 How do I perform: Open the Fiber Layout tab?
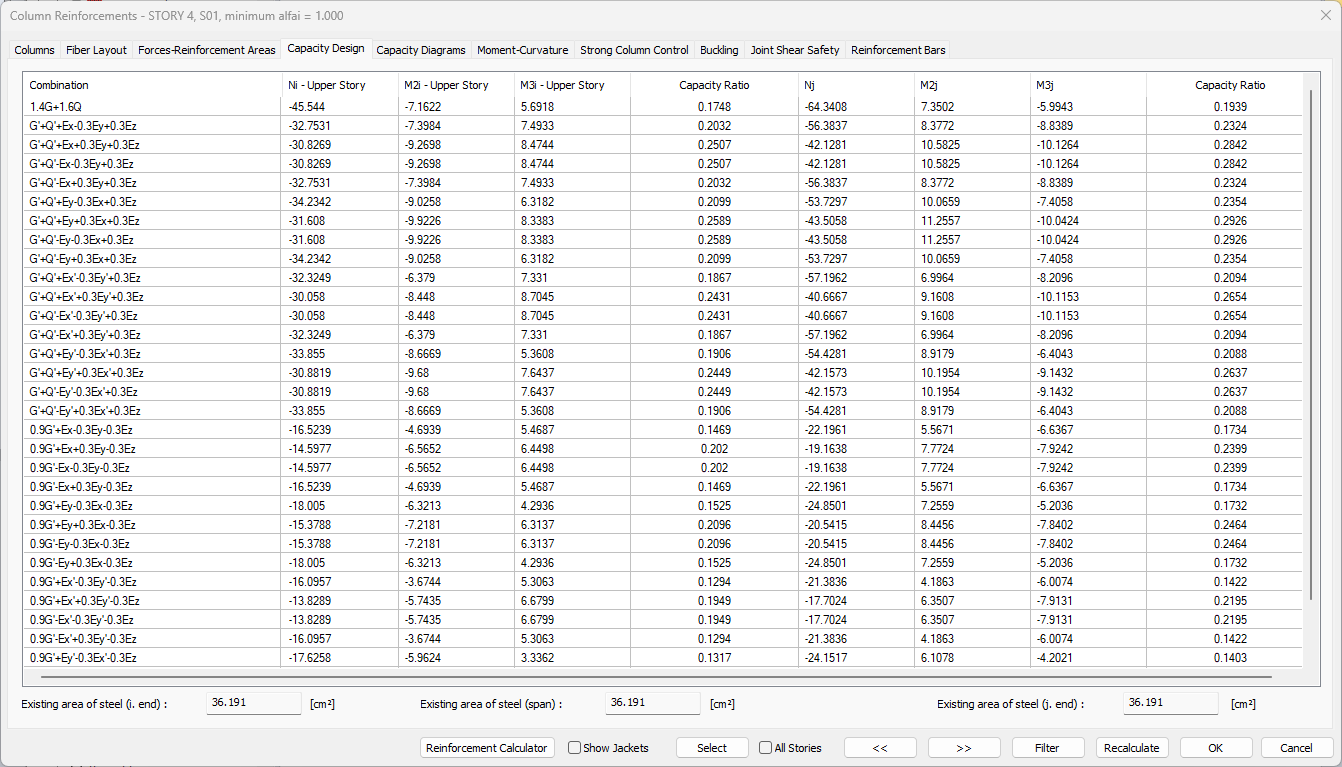click(96, 50)
